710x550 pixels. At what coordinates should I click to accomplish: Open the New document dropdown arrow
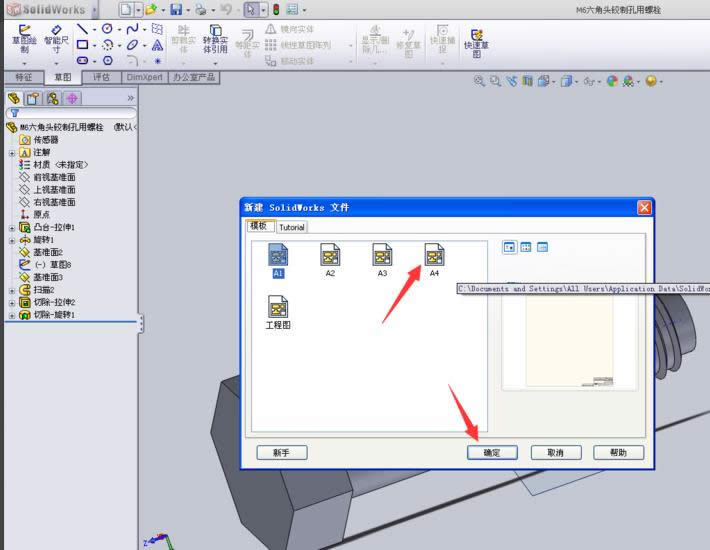(x=138, y=10)
